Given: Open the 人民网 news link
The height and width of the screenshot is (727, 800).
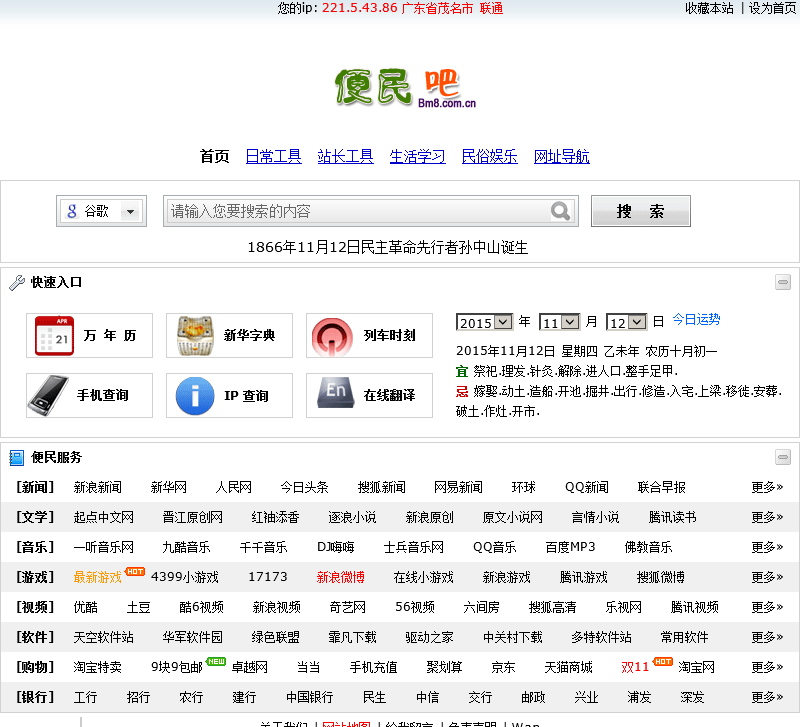Looking at the screenshot, I should 234,487.
